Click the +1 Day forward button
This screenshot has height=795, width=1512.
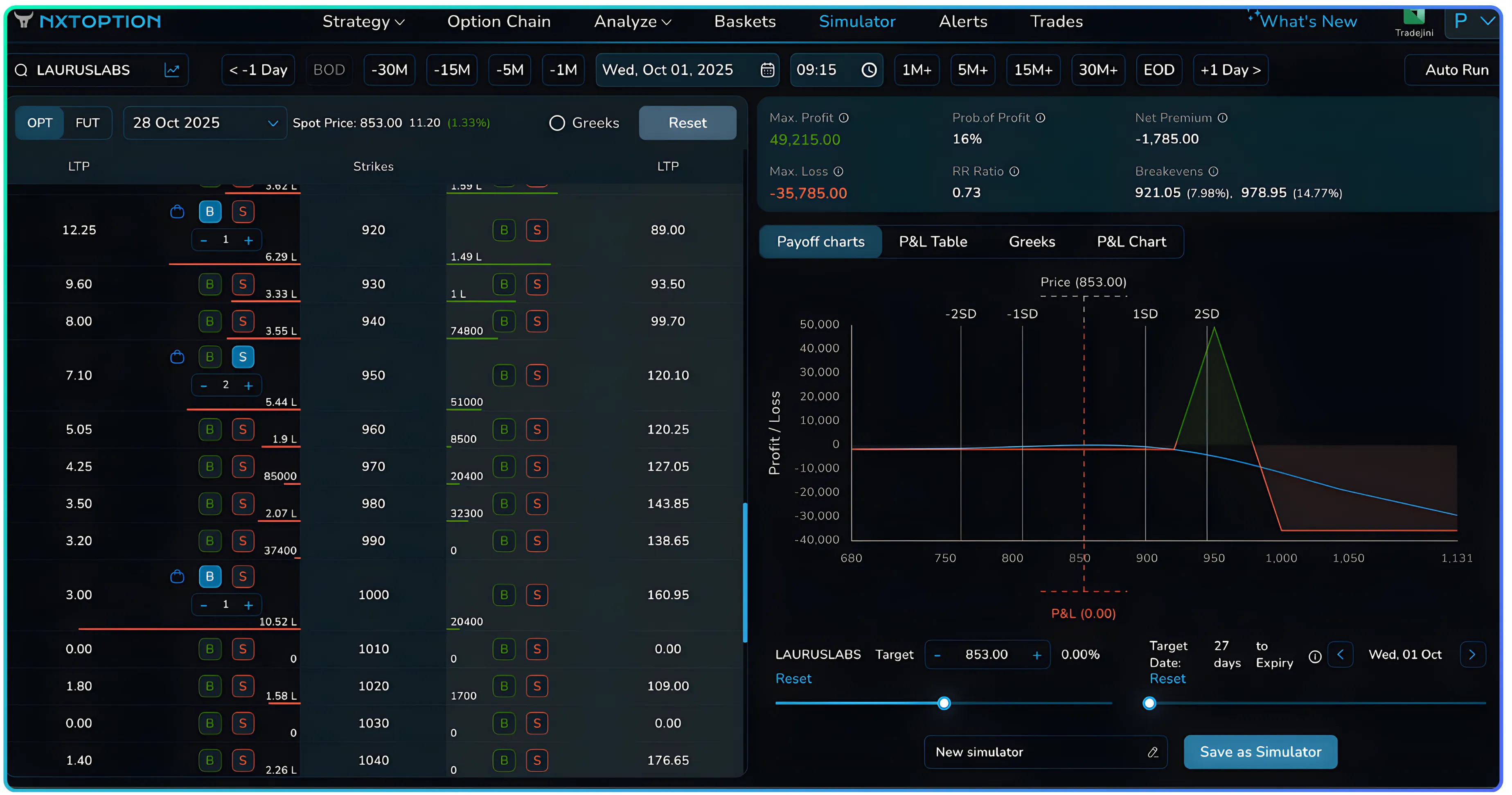(1230, 70)
